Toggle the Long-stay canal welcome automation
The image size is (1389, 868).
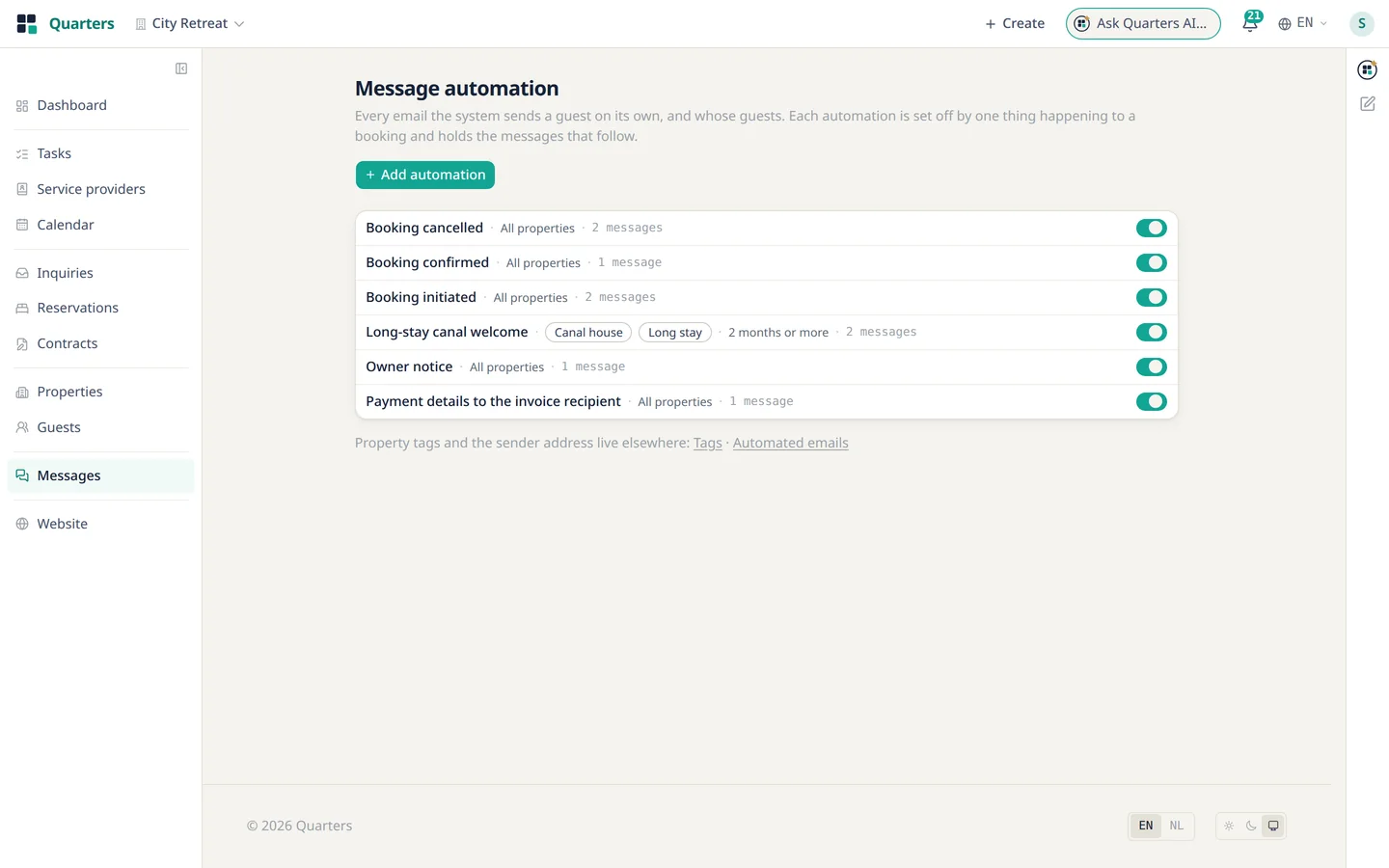(1151, 332)
